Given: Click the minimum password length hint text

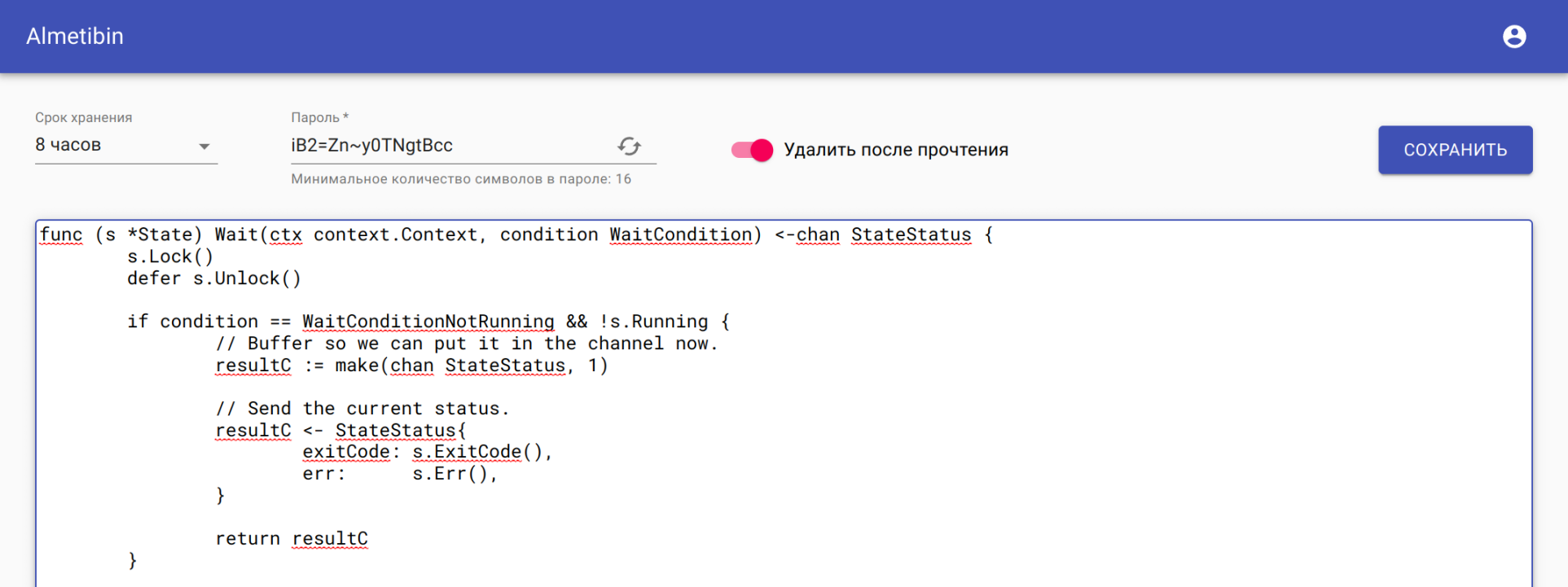Looking at the screenshot, I should click(x=461, y=179).
